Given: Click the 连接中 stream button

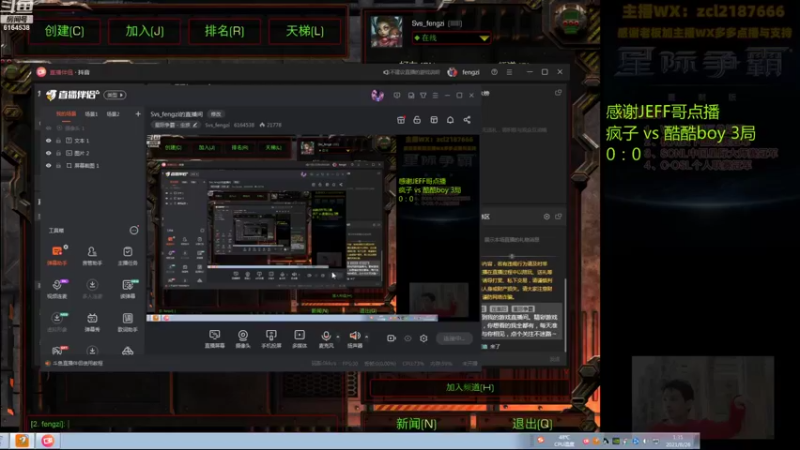Looking at the screenshot, I should tap(454, 338).
